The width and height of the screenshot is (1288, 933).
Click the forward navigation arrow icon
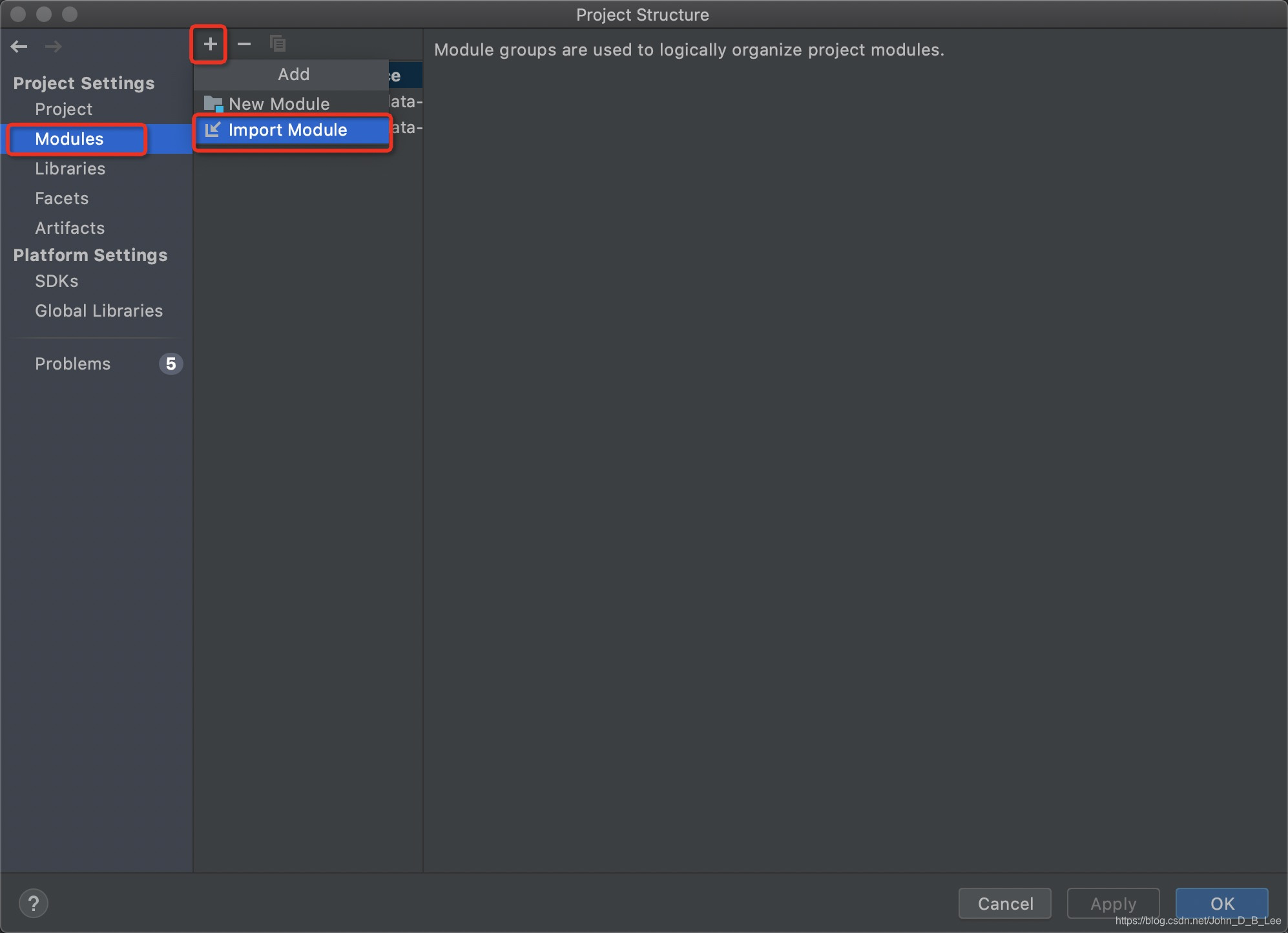pyautogui.click(x=53, y=46)
